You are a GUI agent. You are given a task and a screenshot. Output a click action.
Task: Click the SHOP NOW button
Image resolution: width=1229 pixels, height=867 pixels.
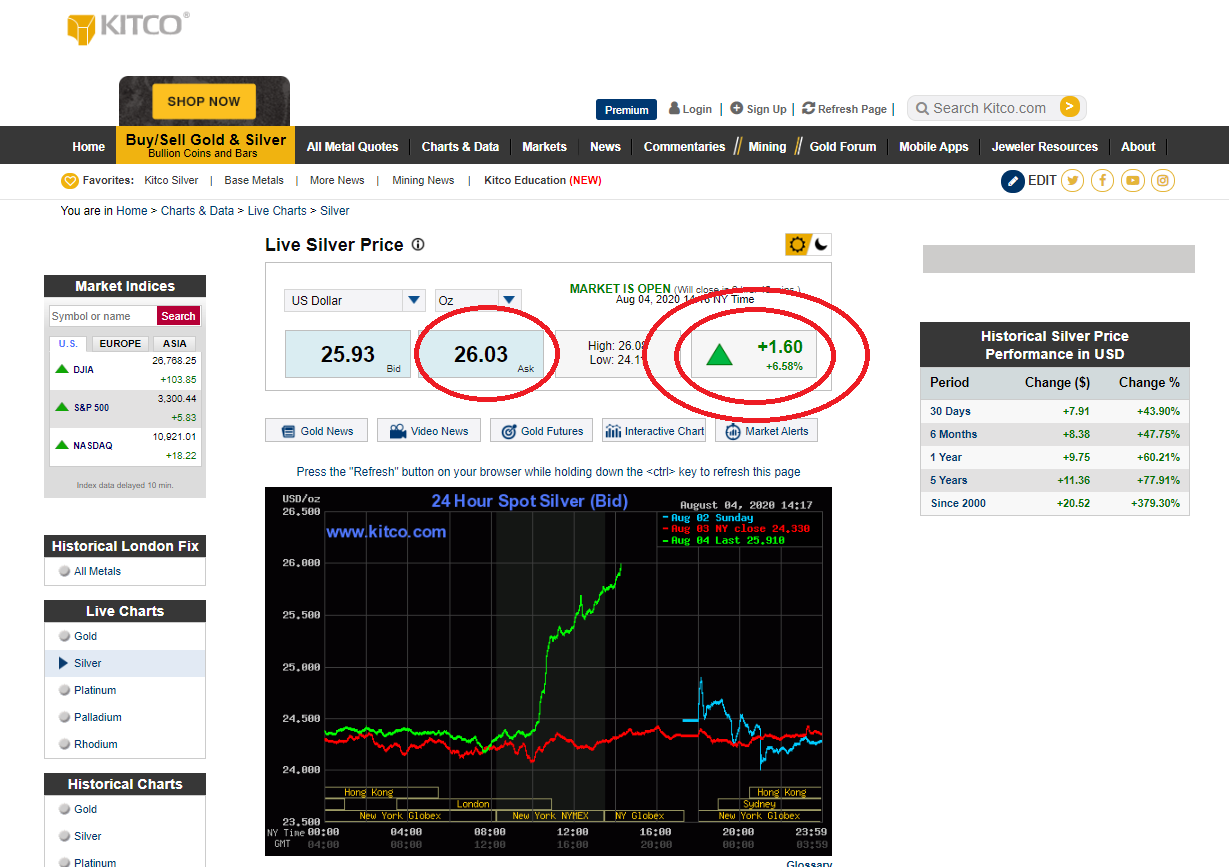(204, 101)
